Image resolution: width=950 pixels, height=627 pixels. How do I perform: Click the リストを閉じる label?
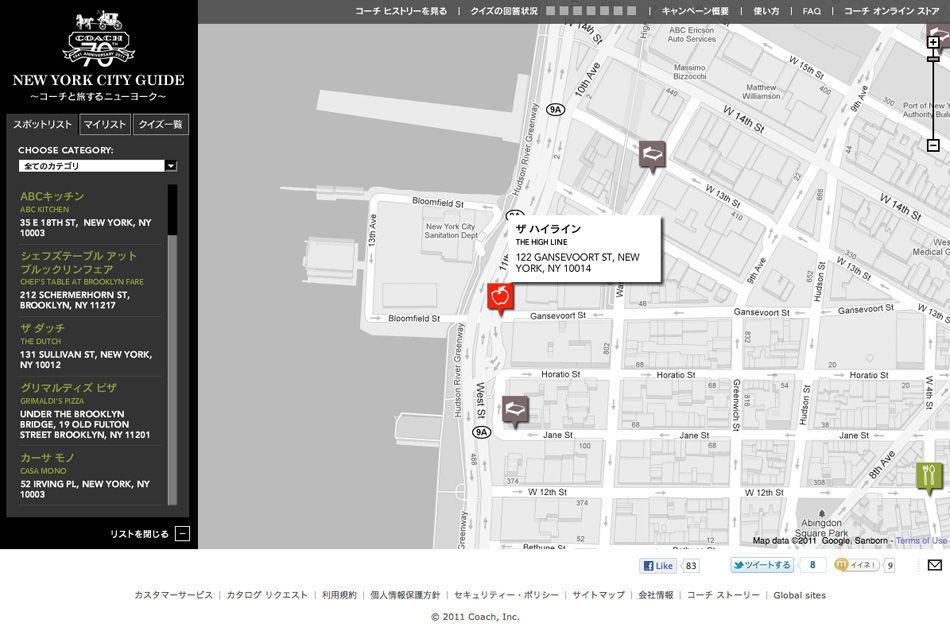click(139, 534)
